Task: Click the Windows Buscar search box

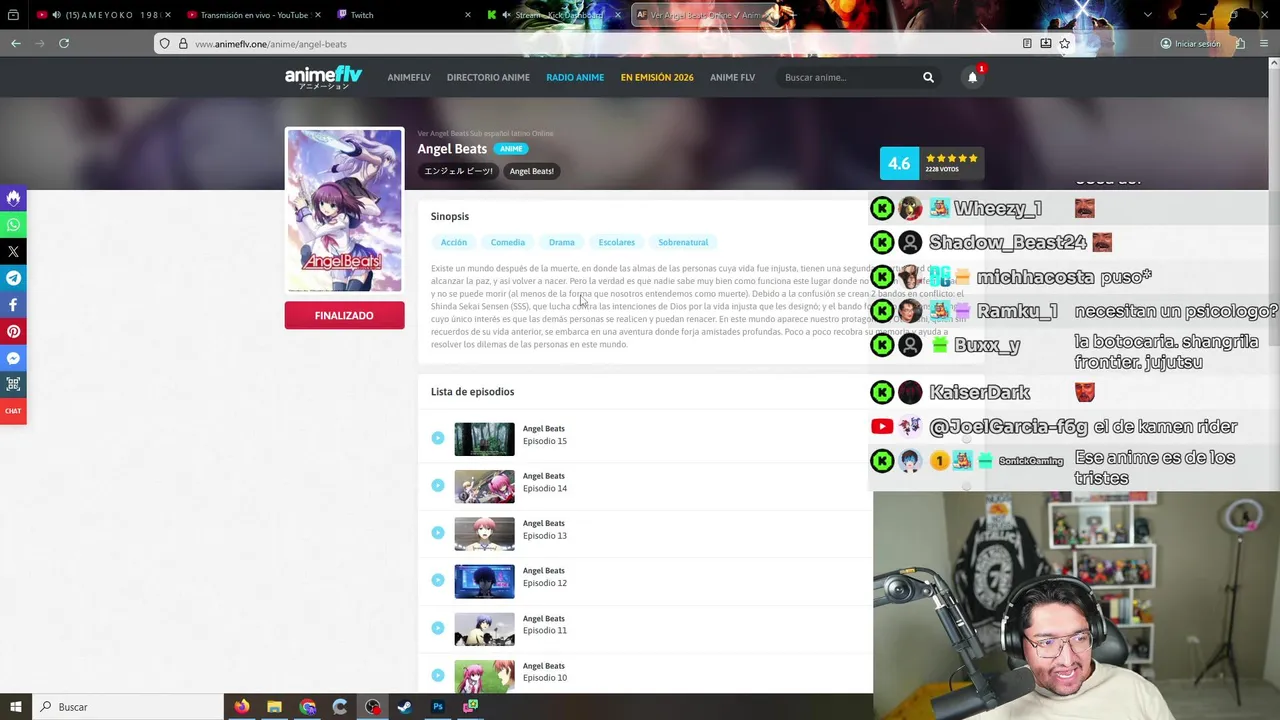Action: point(128,707)
